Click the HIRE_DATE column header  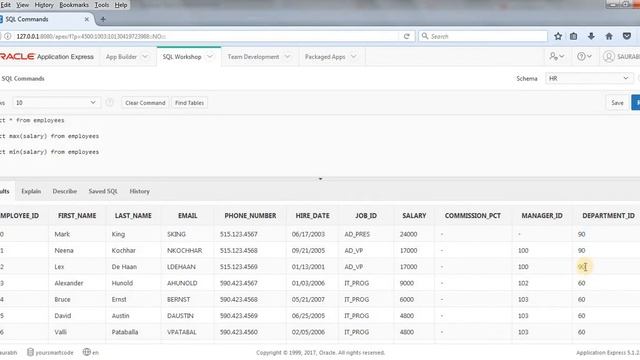point(313,216)
